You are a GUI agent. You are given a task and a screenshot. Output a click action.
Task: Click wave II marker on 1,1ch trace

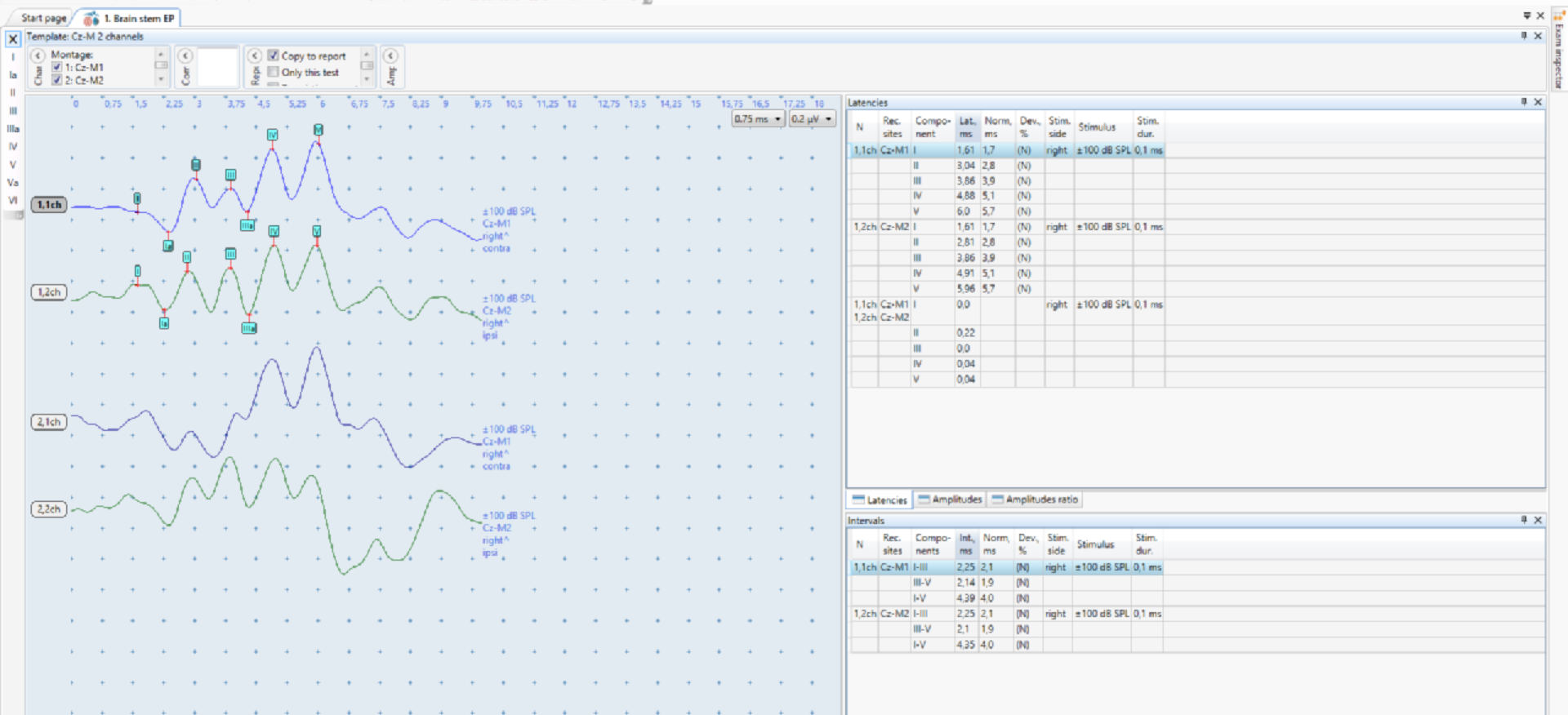click(196, 165)
